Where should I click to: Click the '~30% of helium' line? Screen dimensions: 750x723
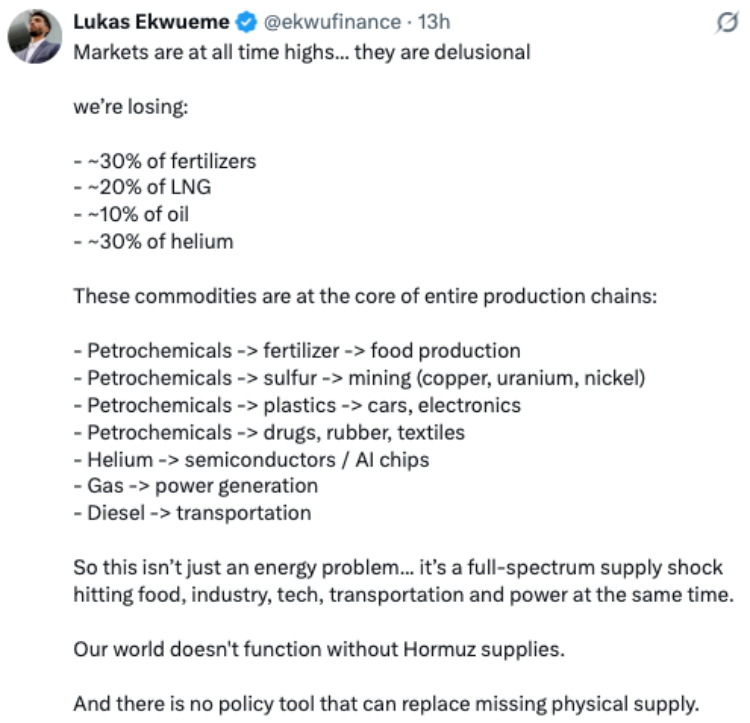[154, 241]
